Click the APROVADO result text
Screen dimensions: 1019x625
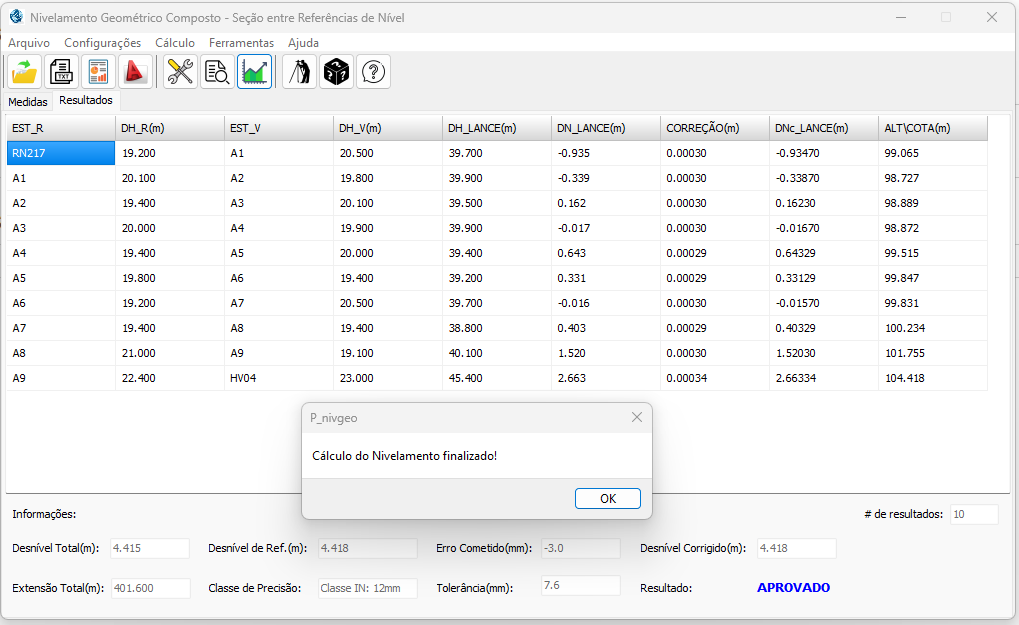[793, 587]
